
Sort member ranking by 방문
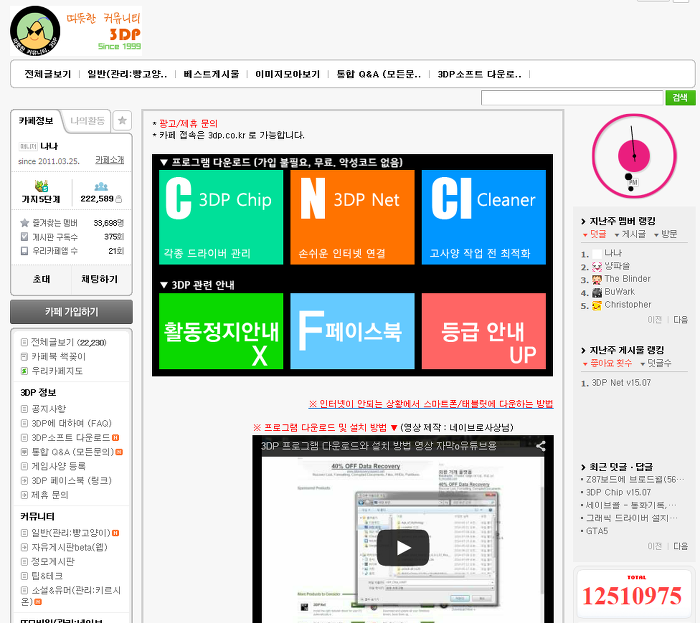669,234
